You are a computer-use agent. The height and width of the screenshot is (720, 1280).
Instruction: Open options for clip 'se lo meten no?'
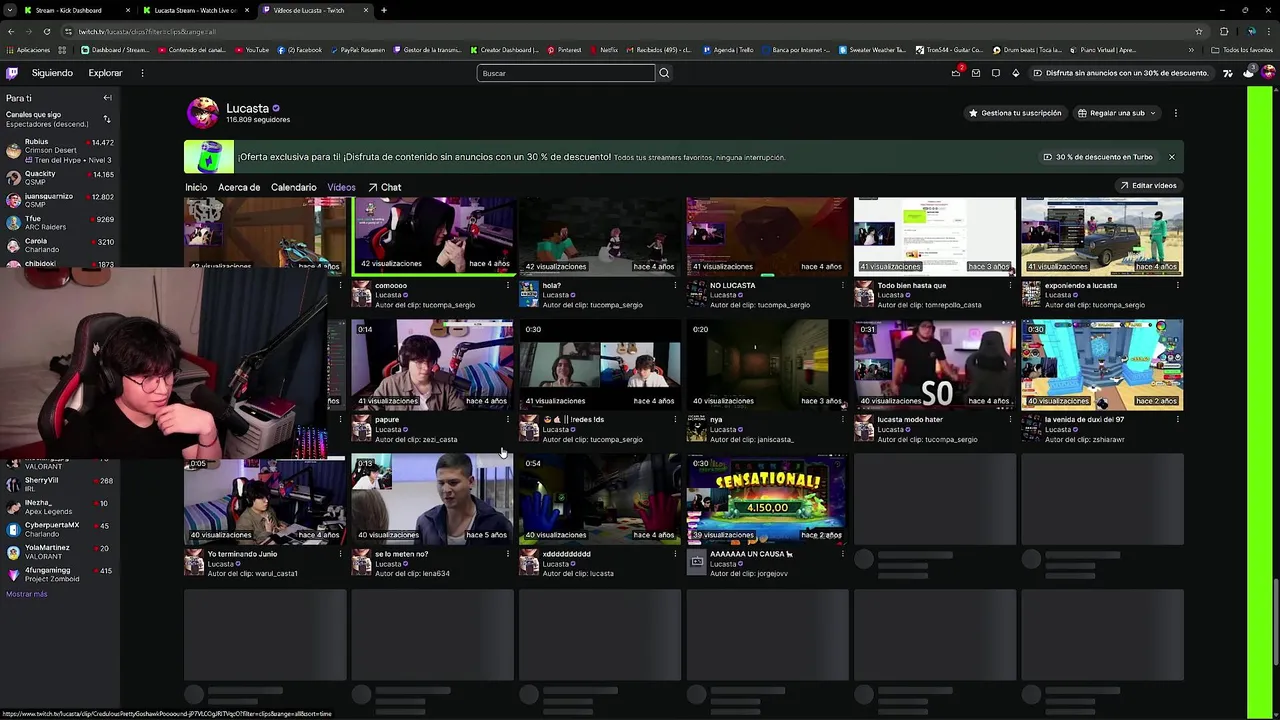508,554
